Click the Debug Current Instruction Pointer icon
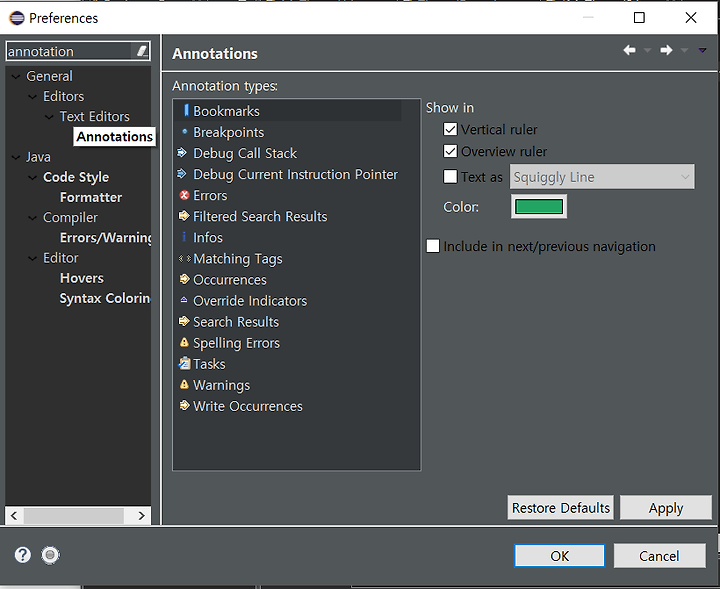 tap(182, 174)
